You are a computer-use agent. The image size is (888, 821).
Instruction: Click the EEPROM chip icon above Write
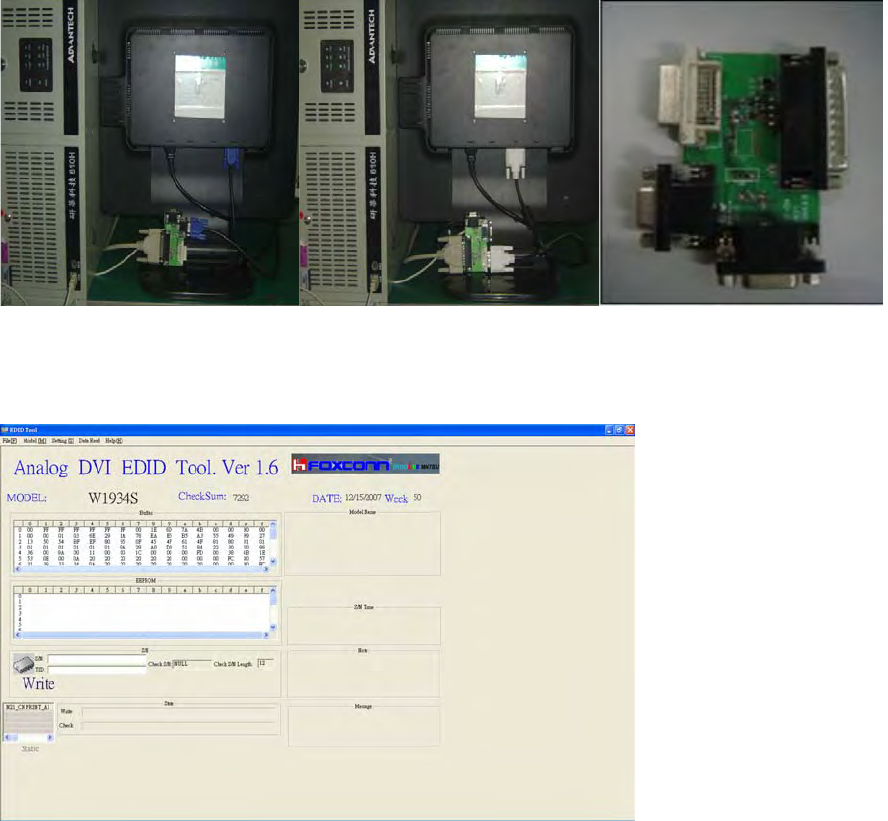(23, 663)
